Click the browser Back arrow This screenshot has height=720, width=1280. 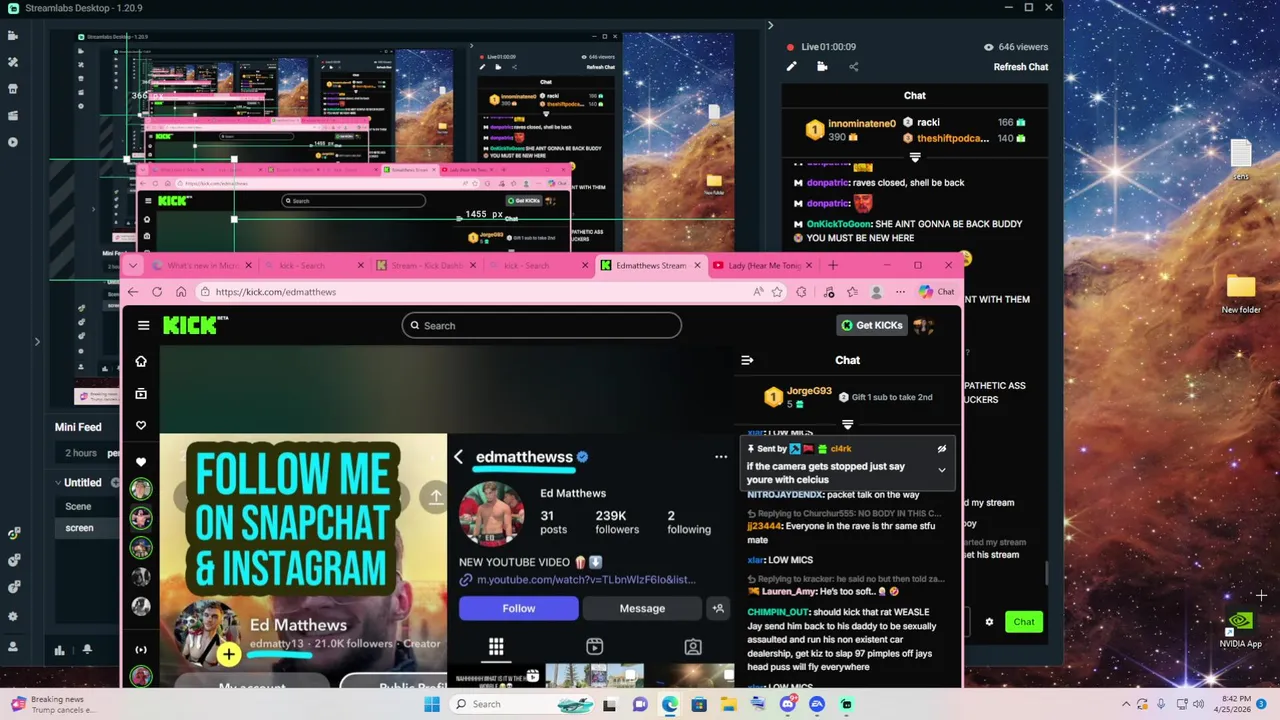click(x=133, y=292)
